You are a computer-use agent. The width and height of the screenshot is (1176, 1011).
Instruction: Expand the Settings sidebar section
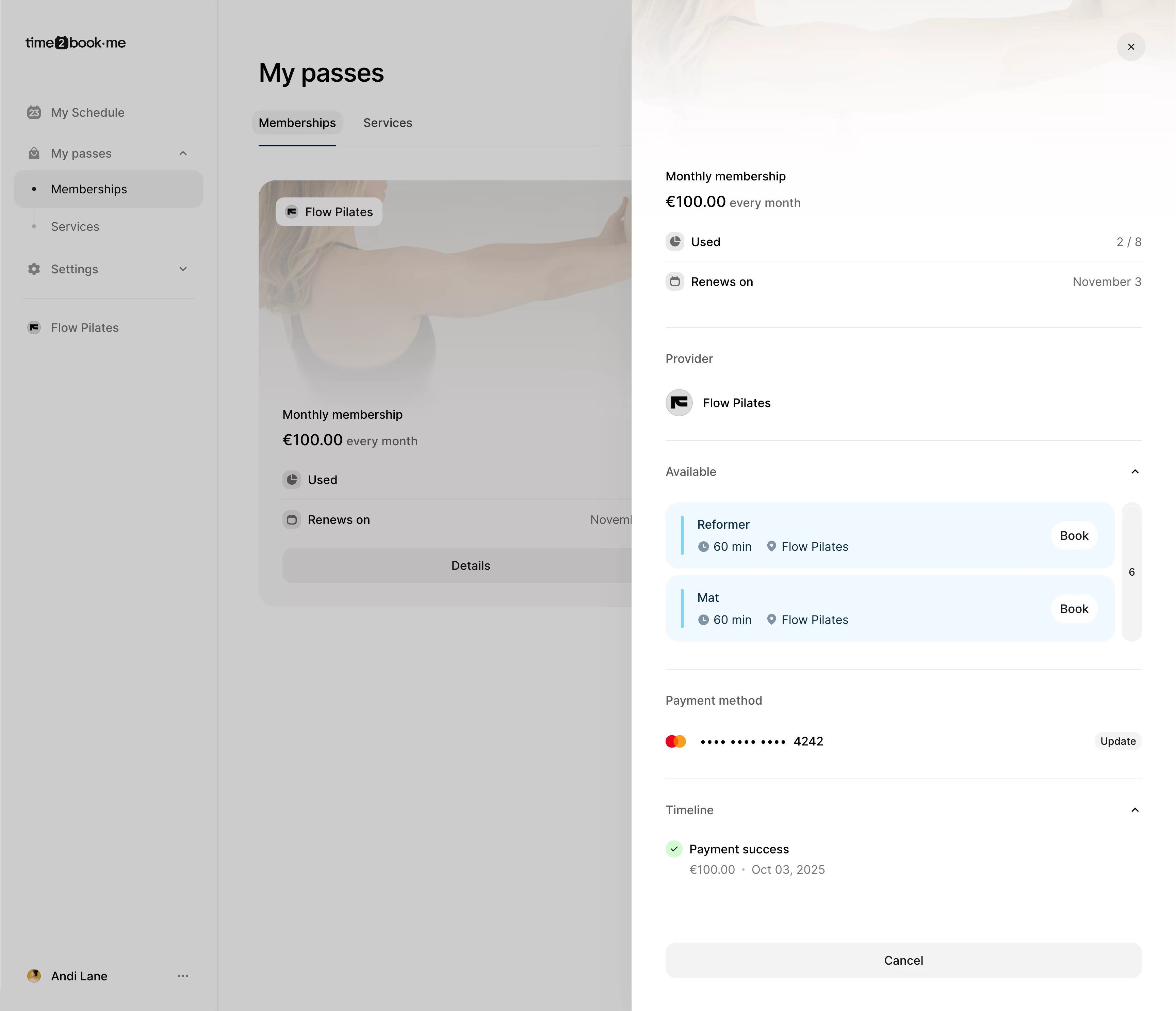(183, 269)
